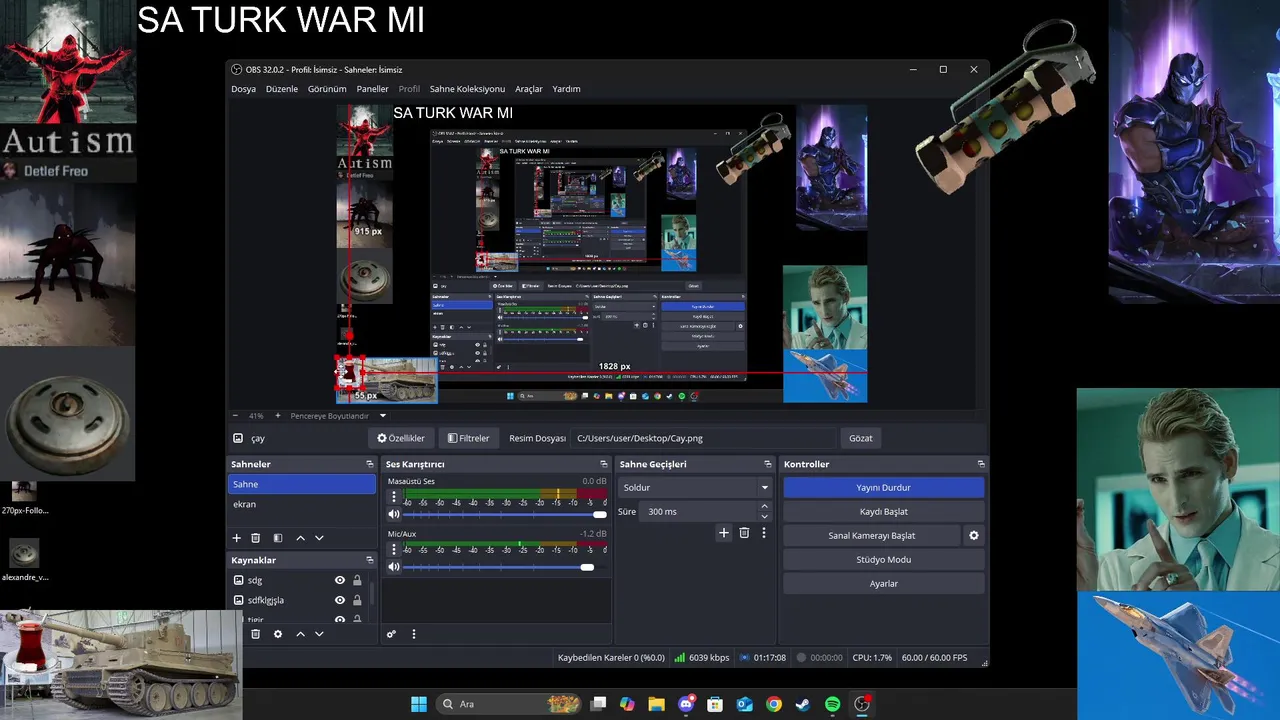Click Filtreler button in source toolbar
The image size is (1280, 720).
pyautogui.click(x=468, y=438)
